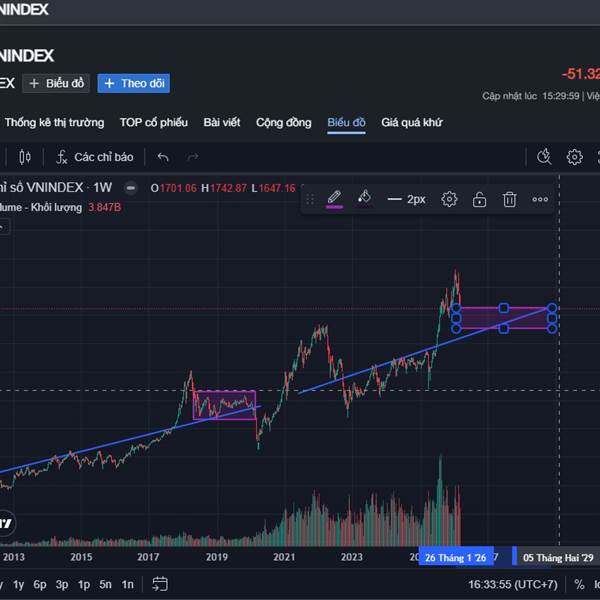
Task: Click the -51.32 price change value
Action: point(581,74)
